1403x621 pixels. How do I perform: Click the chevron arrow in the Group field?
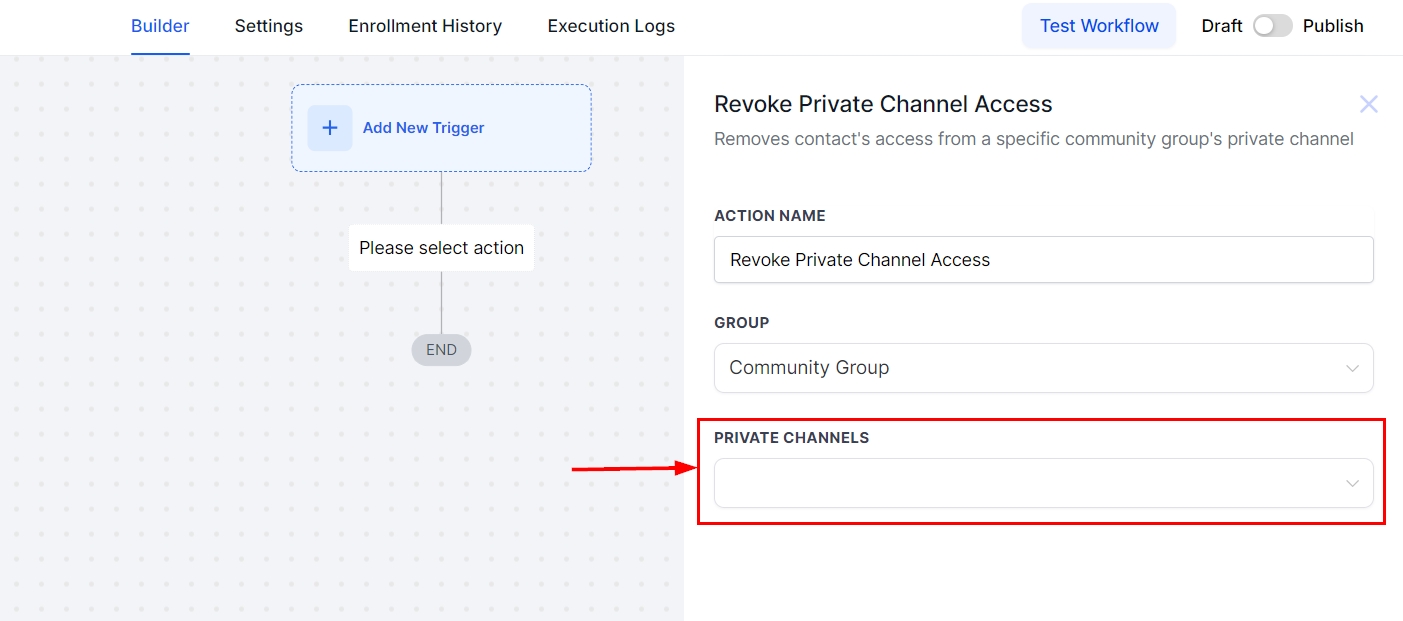click(x=1352, y=368)
